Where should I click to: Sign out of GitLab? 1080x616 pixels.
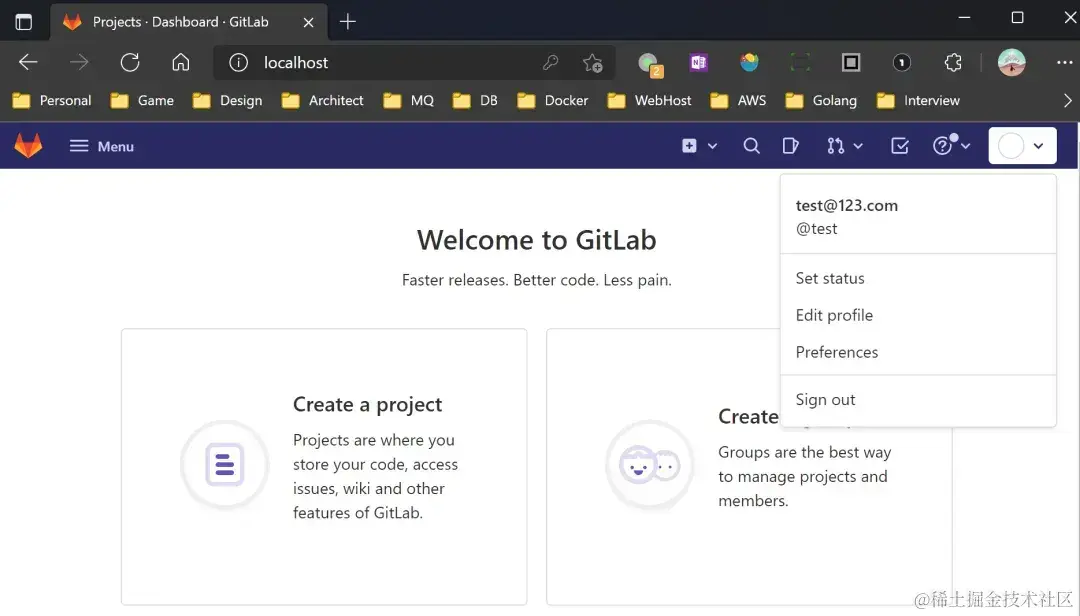[825, 399]
